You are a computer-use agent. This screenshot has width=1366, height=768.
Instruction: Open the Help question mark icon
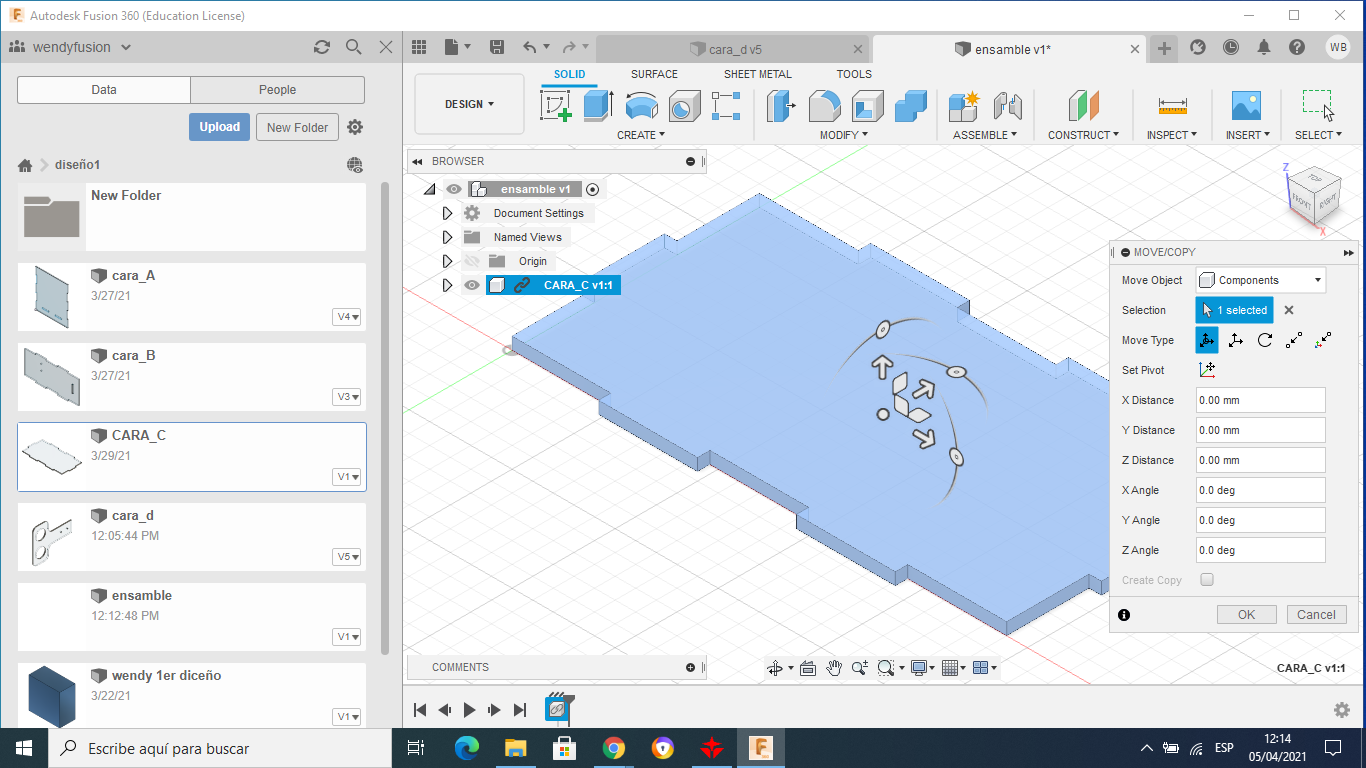[x=1297, y=47]
